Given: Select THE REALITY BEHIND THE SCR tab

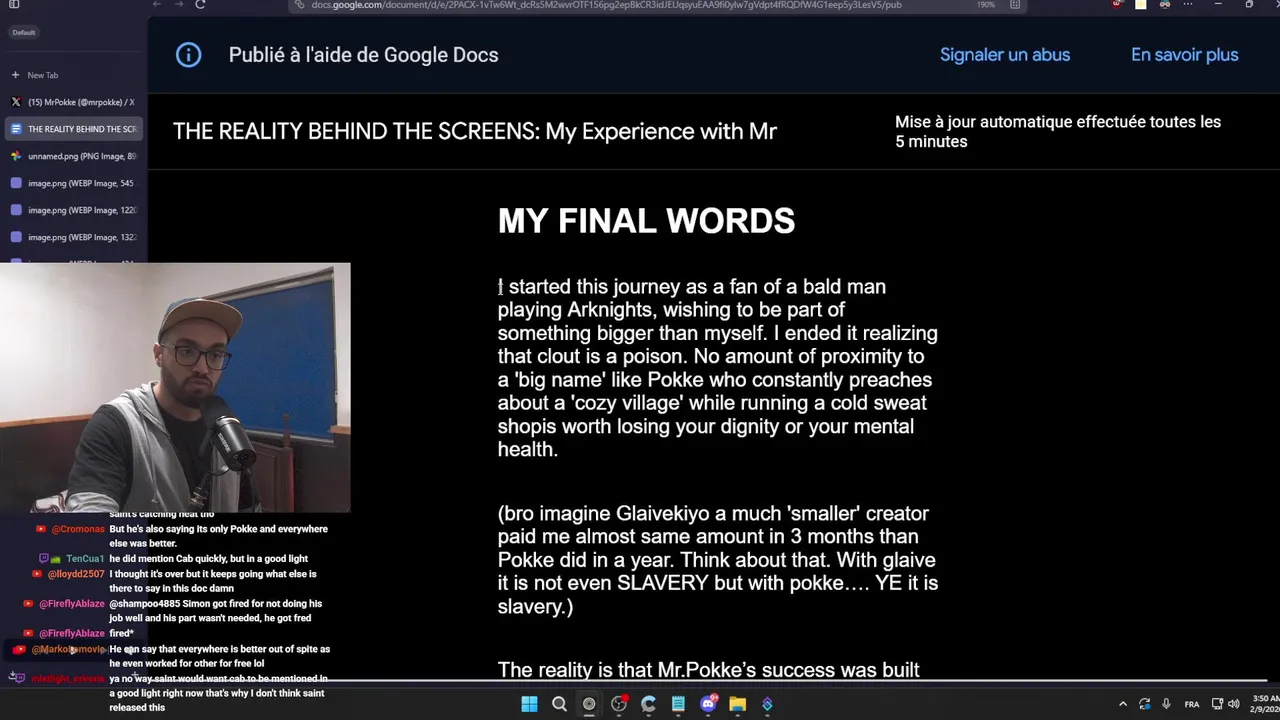Looking at the screenshot, I should [72, 129].
